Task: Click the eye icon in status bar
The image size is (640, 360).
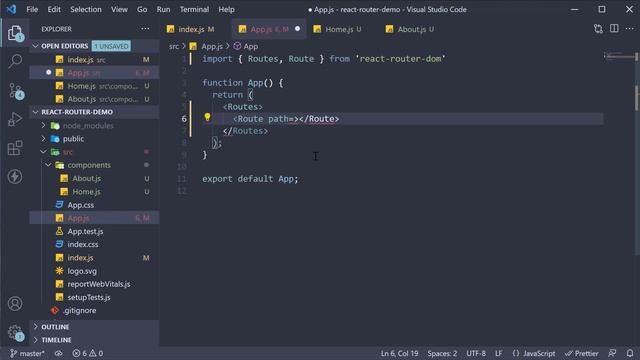Action: 59,353
